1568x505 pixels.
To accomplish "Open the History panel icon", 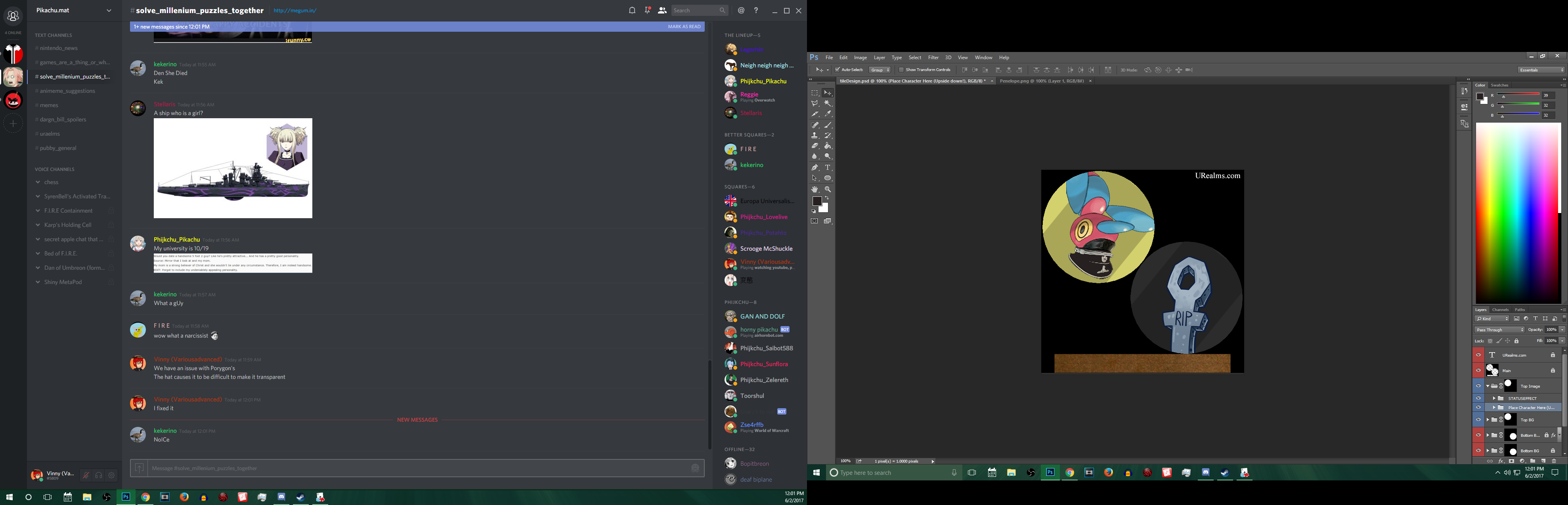I will [1464, 91].
